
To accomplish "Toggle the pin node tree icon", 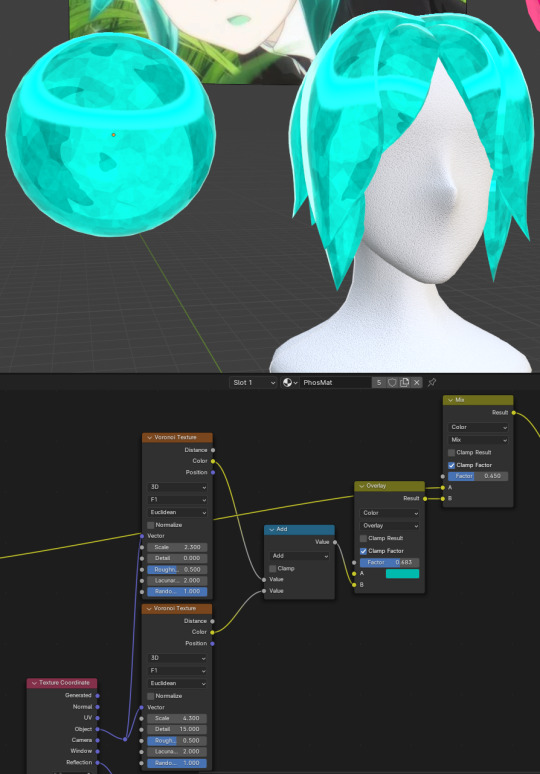I will click(432, 383).
